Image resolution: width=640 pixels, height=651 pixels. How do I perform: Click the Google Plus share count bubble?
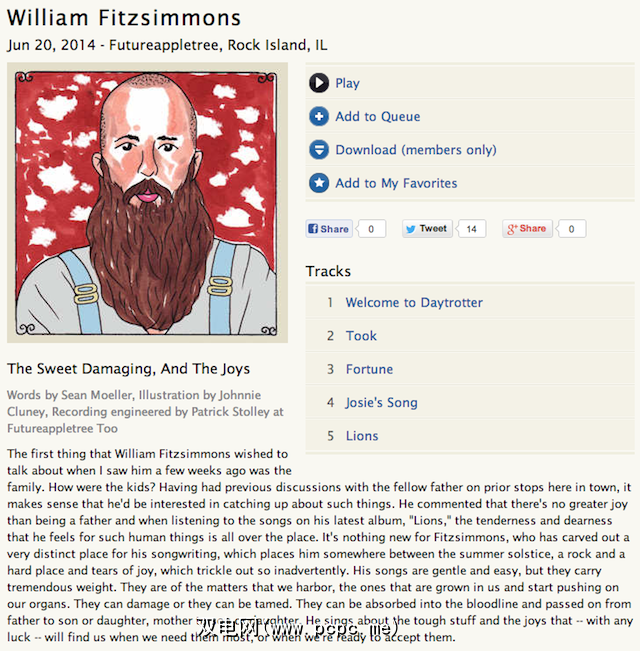pos(571,229)
